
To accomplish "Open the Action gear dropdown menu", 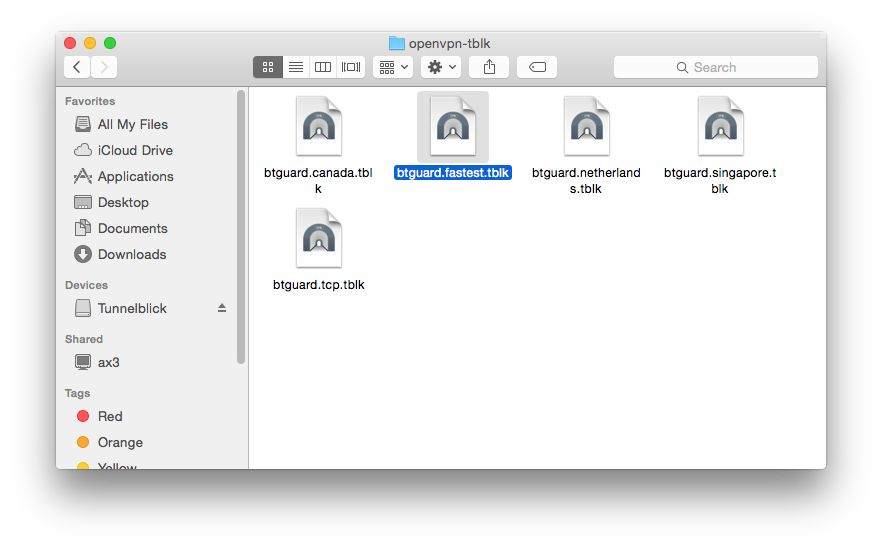I will pyautogui.click(x=440, y=67).
